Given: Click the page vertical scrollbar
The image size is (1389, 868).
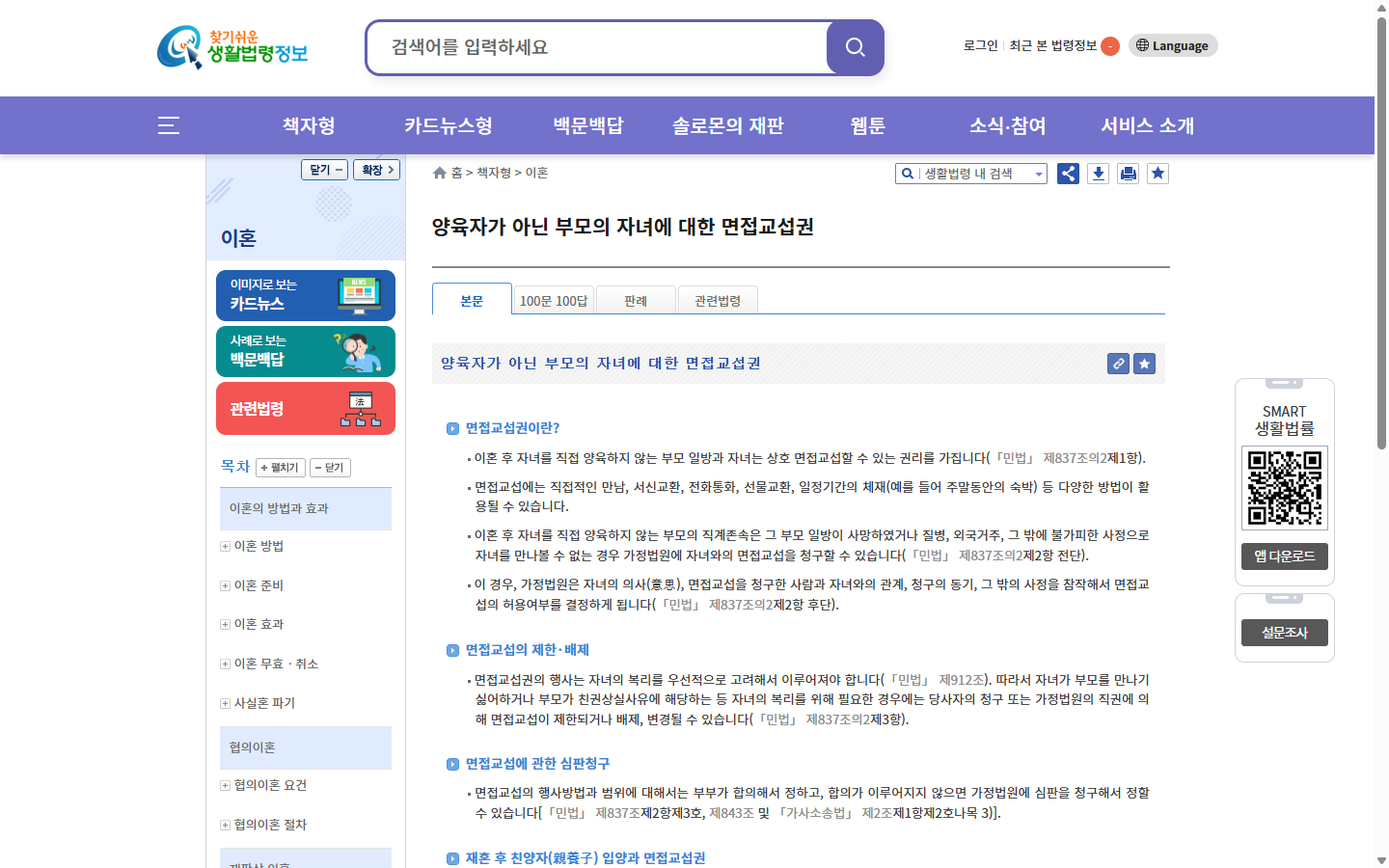Looking at the screenshot, I should [1381, 231].
